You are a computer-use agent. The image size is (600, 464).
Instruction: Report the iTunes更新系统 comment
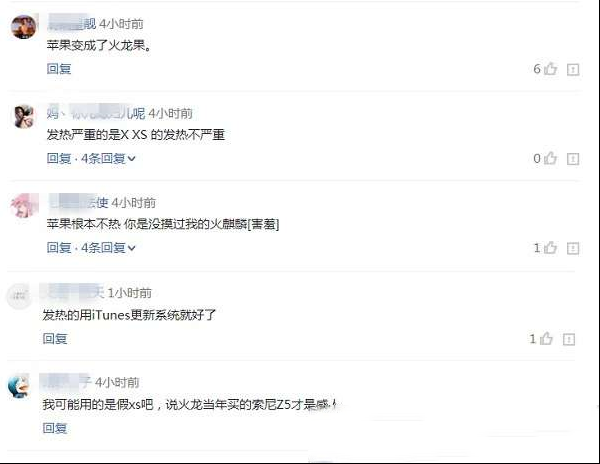[x=569, y=339]
